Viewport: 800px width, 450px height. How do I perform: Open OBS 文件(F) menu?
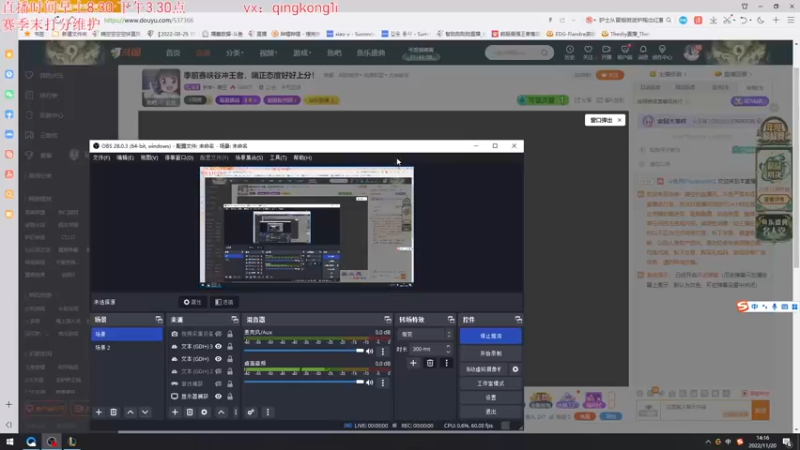(102, 158)
